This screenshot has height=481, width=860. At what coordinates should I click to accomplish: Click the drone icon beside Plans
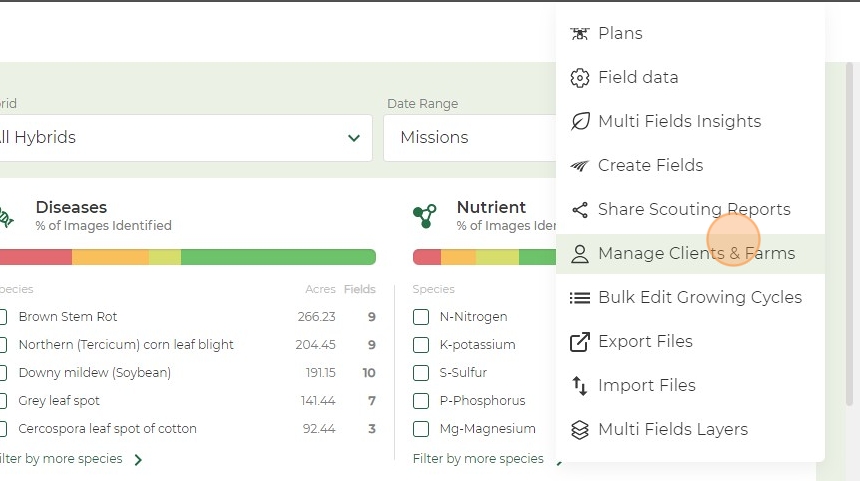(580, 34)
